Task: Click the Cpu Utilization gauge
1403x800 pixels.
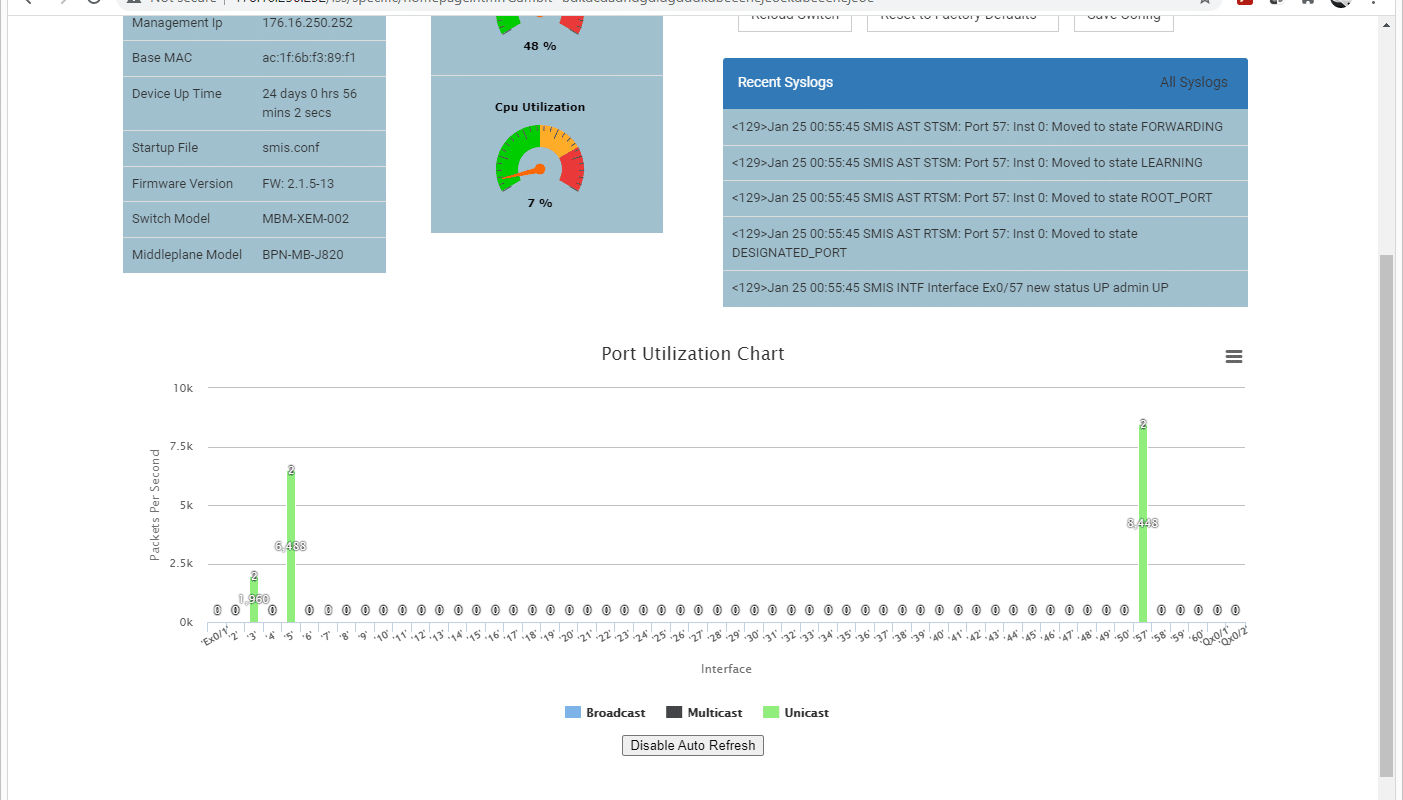Action: 540,157
